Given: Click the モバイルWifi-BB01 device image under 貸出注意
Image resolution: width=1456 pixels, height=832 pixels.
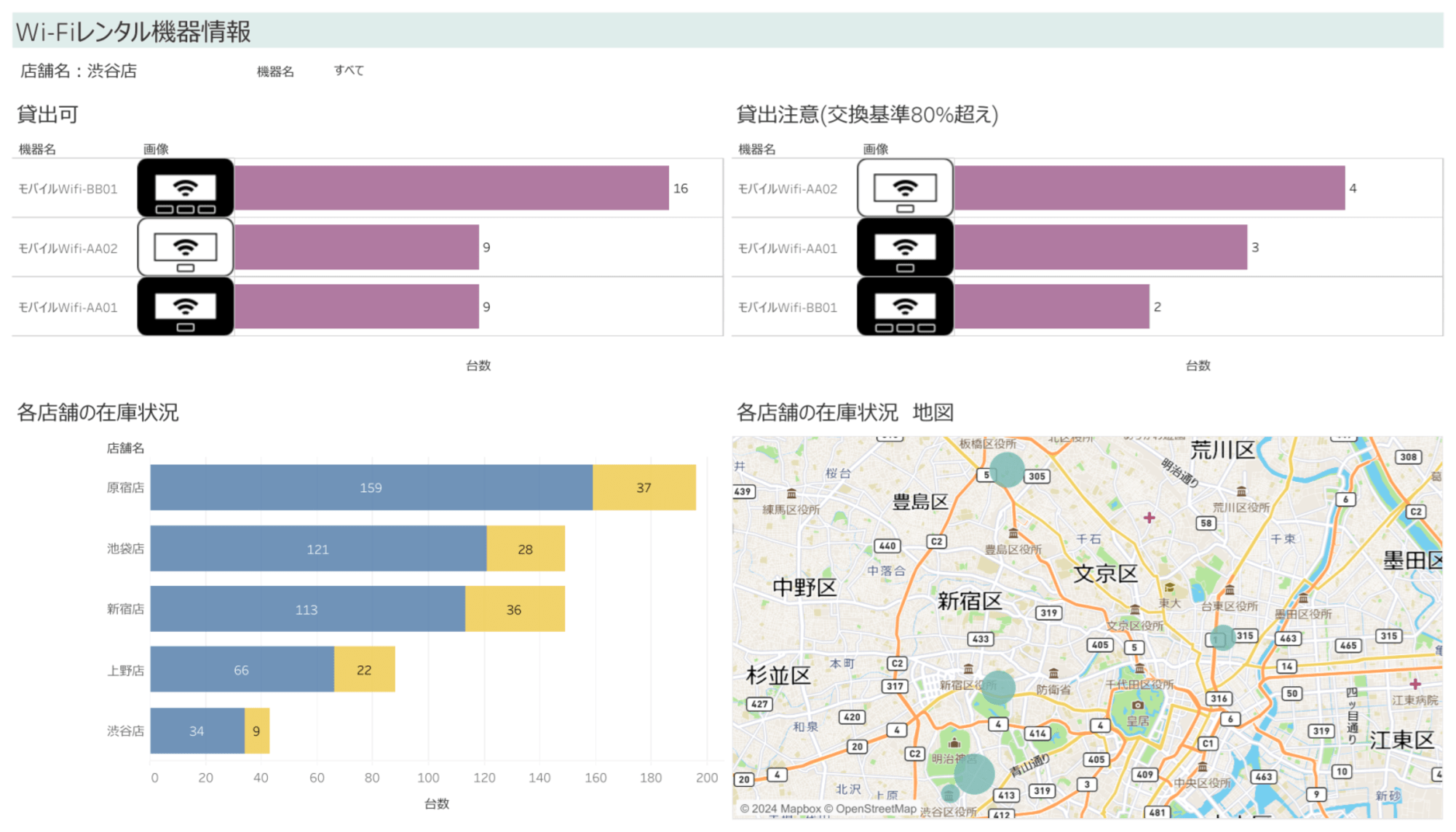Looking at the screenshot, I should coord(905,306).
